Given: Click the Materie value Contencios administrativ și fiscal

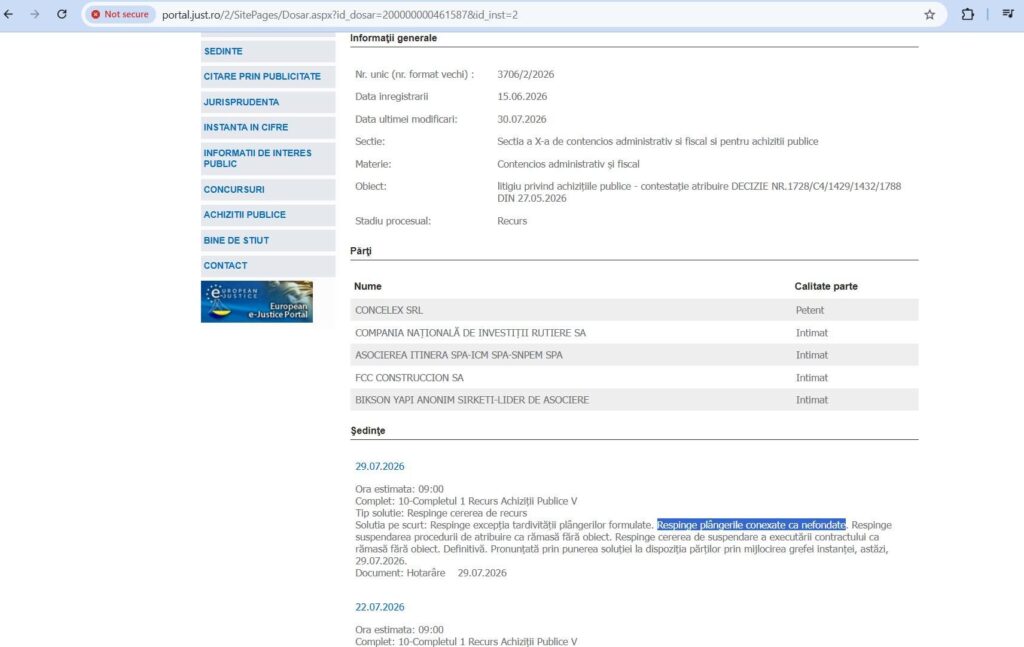Looking at the screenshot, I should 568,165.
